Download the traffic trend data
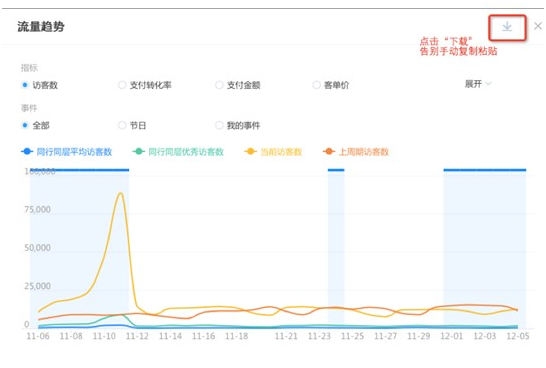 507,27
